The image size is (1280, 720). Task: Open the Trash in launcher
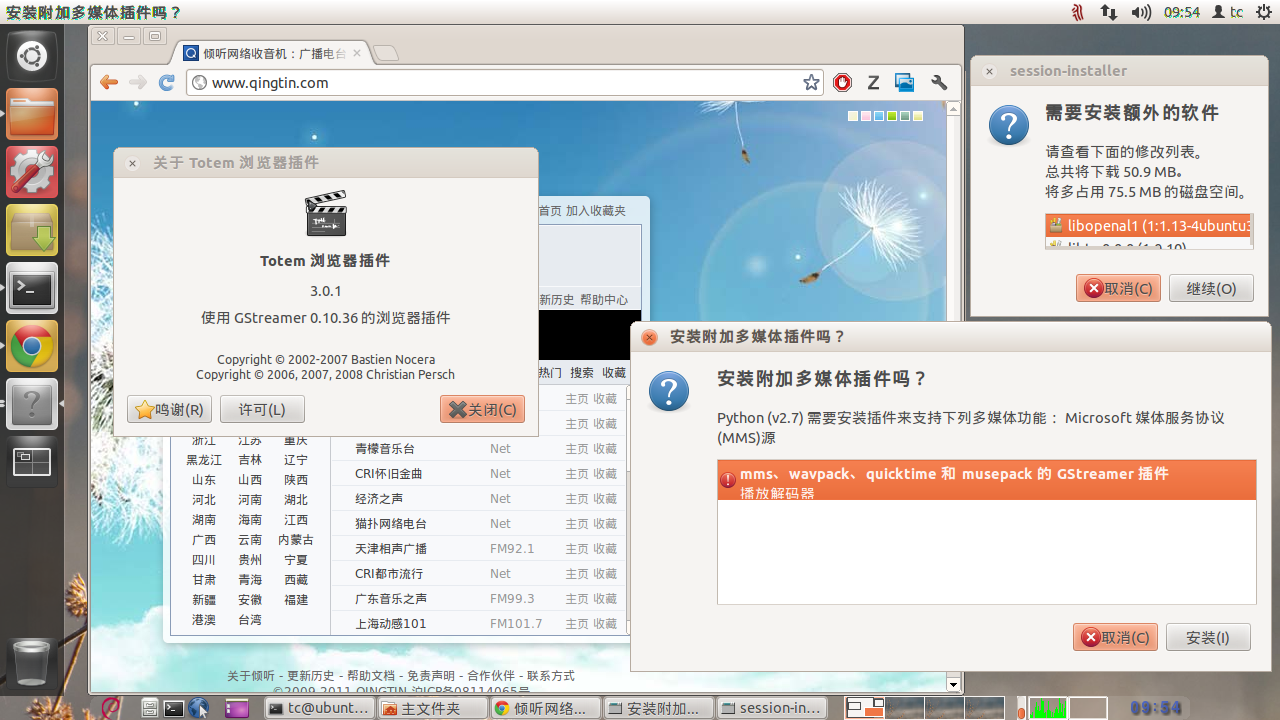pos(32,662)
